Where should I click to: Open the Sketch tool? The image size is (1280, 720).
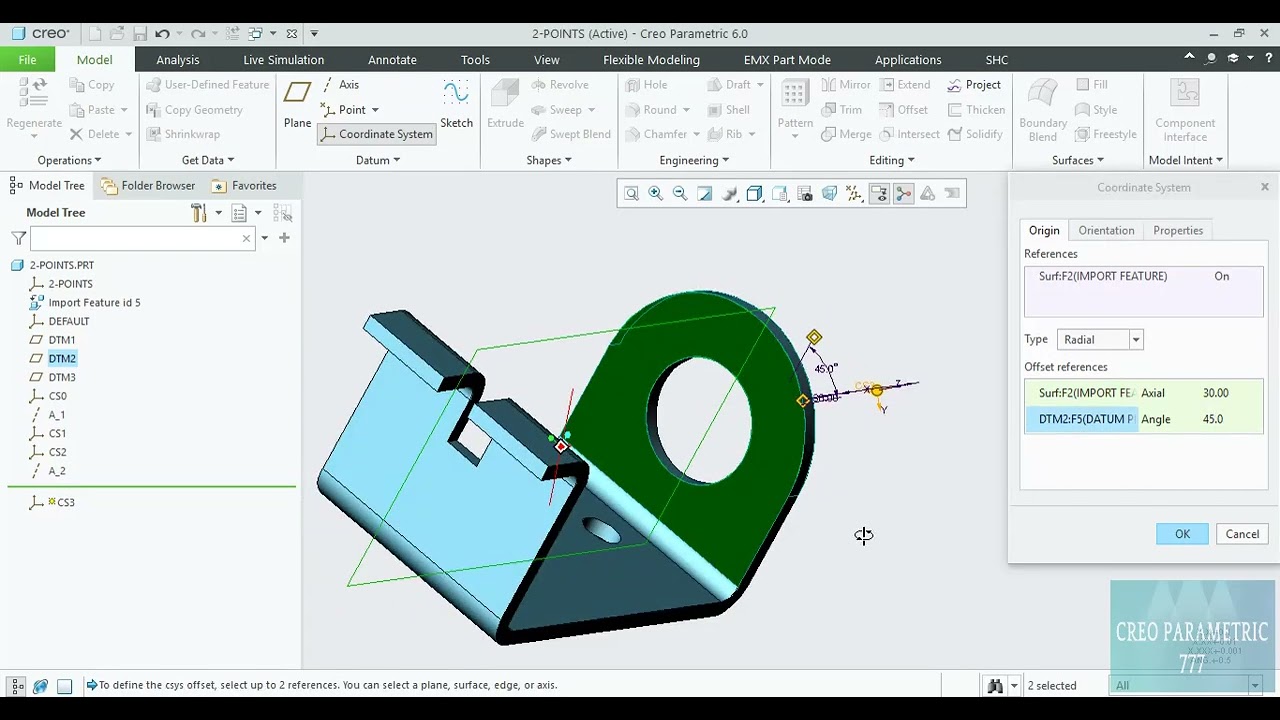pos(456,105)
